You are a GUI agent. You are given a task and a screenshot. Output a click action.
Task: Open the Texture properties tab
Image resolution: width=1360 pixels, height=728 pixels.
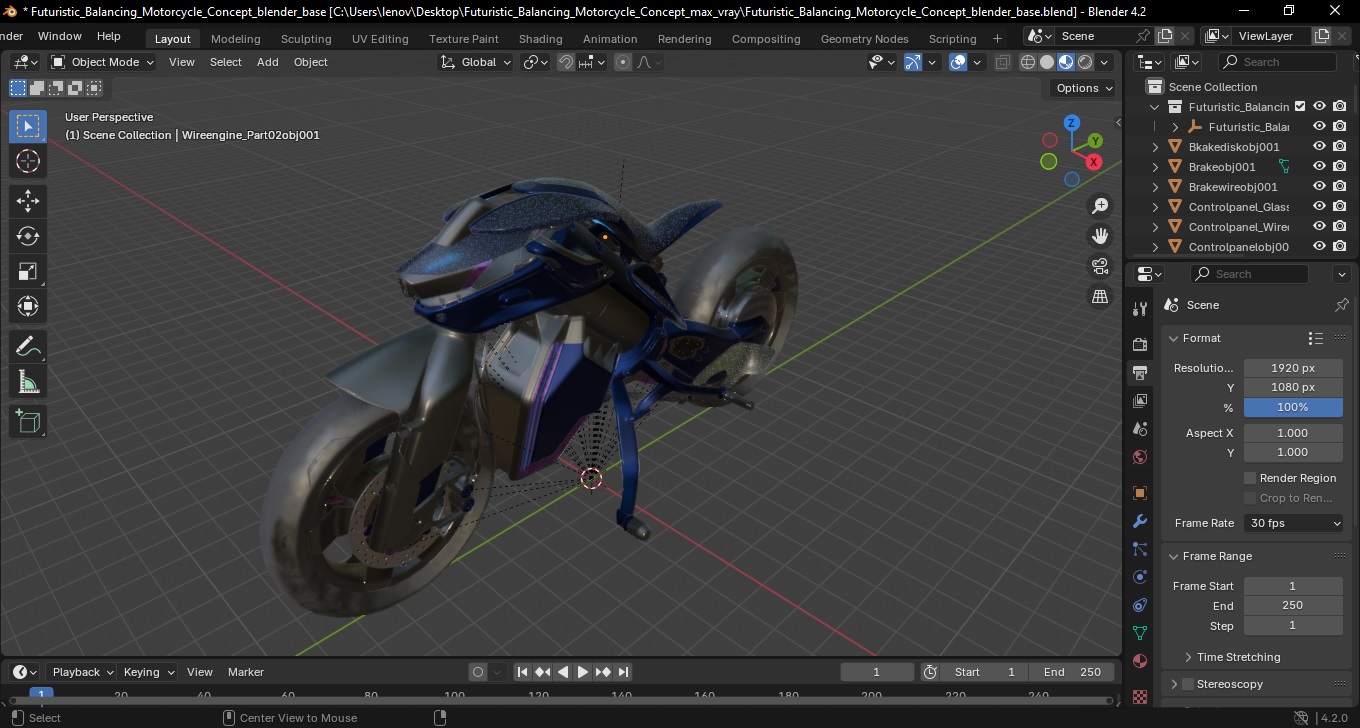click(x=1140, y=695)
